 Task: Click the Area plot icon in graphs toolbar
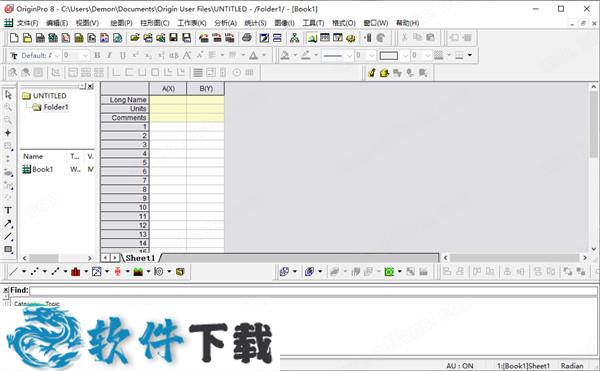point(138,272)
